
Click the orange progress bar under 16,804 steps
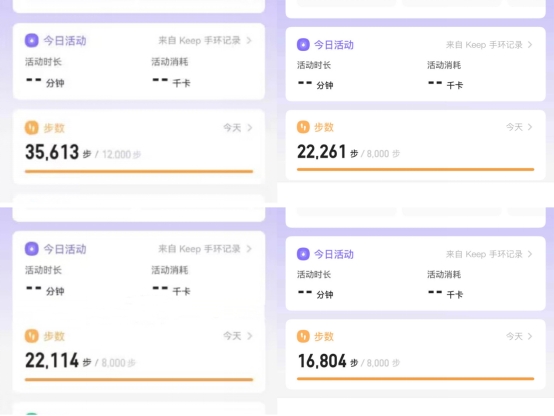tap(416, 379)
